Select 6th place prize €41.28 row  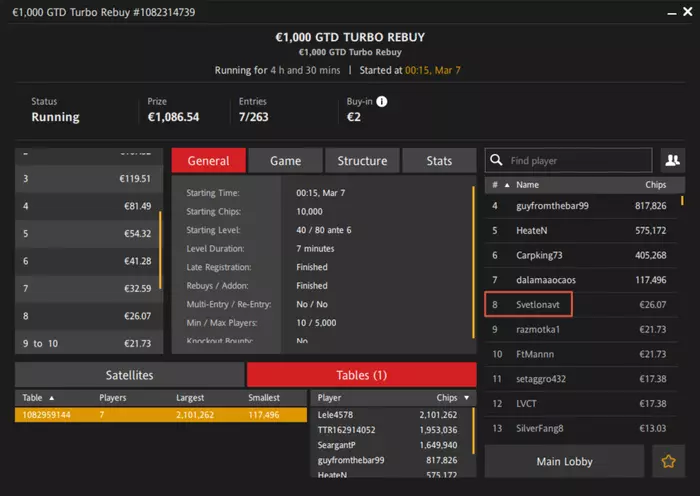point(88,261)
